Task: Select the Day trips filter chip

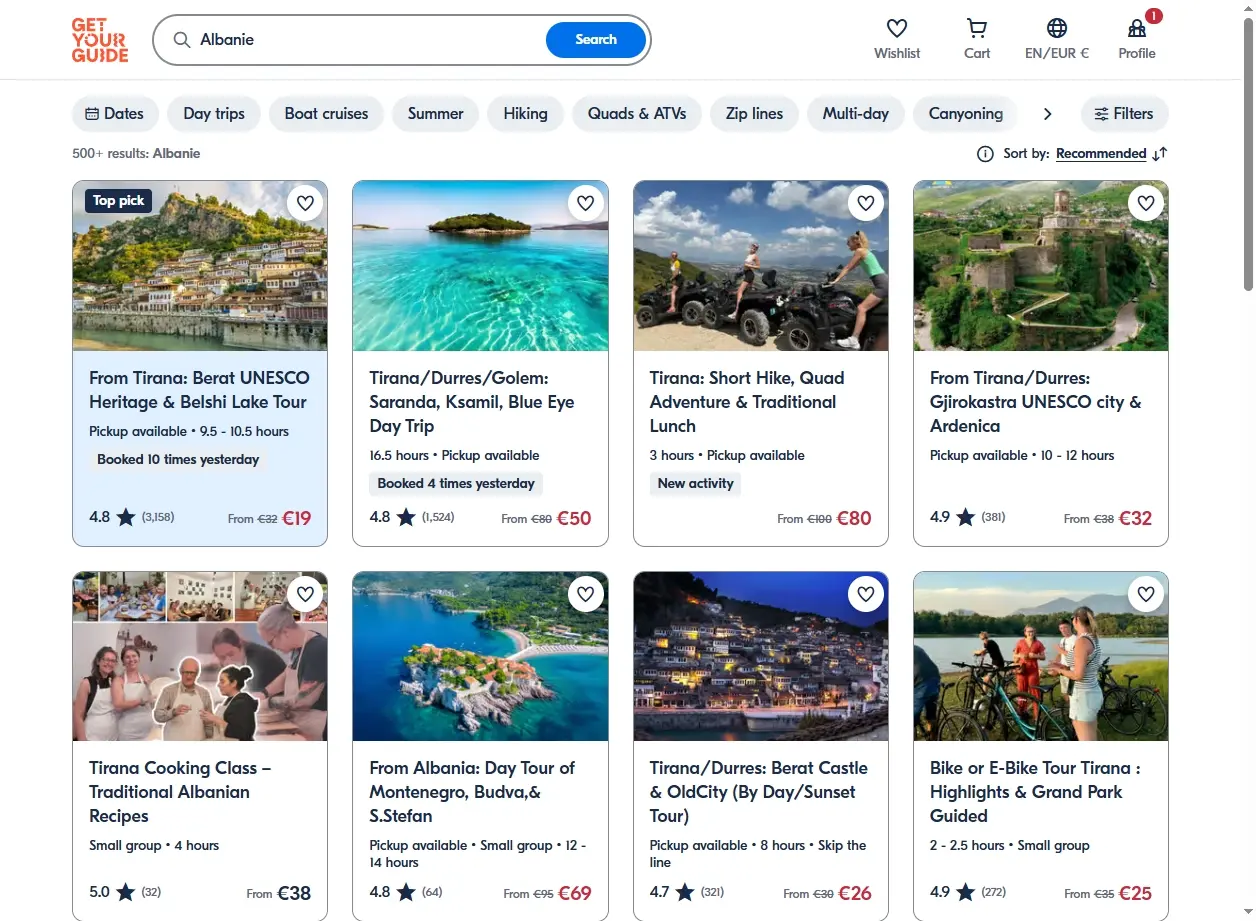Action: (x=214, y=114)
